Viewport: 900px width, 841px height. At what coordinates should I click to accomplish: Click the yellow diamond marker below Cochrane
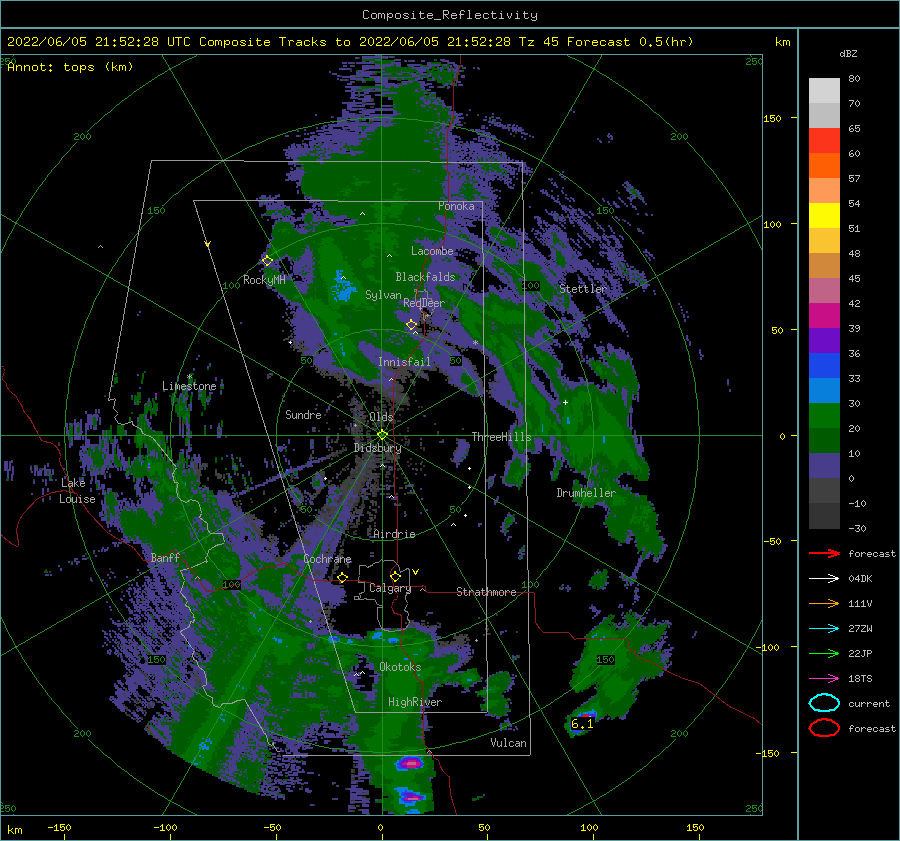pos(343,578)
